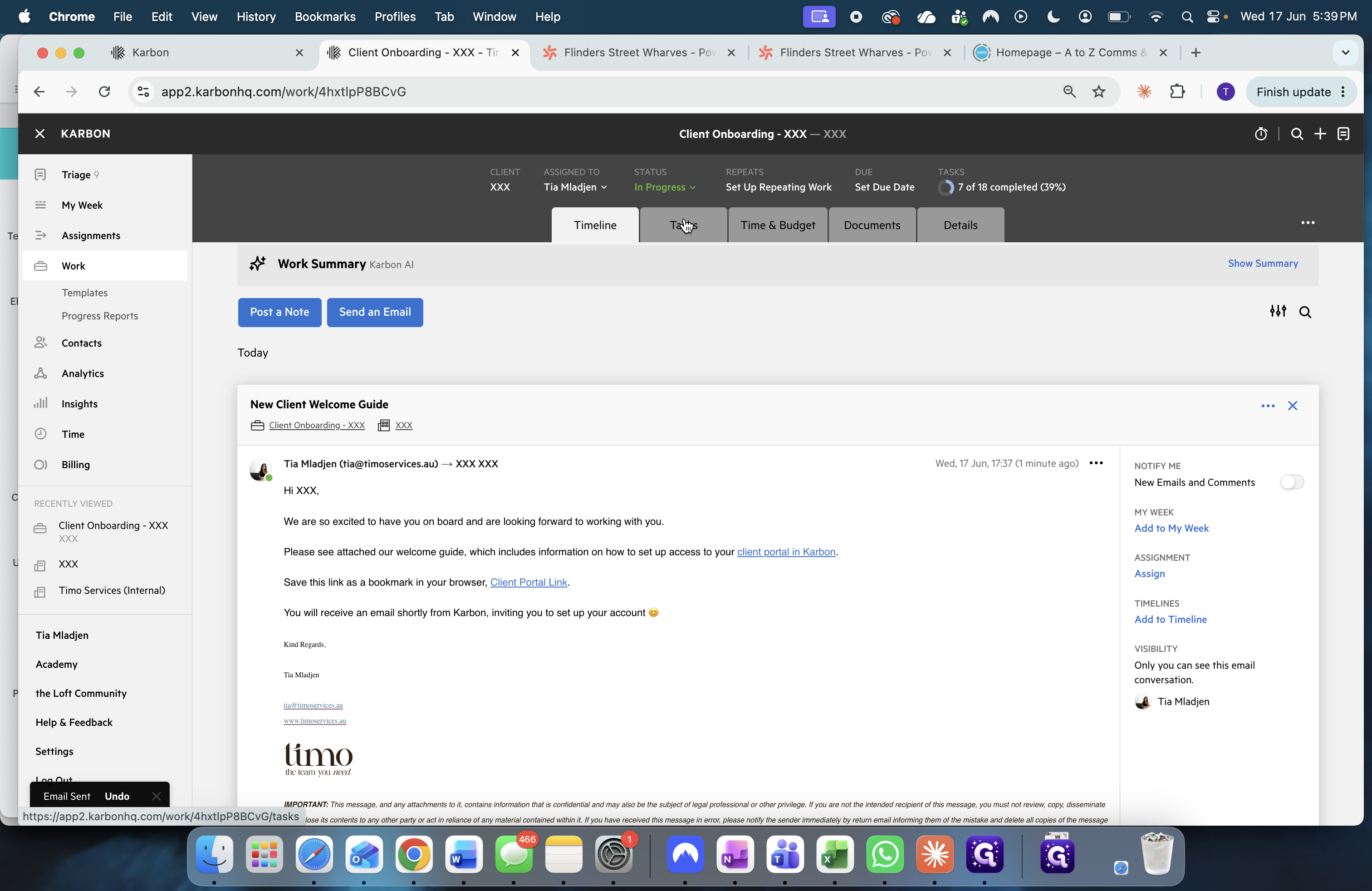1372x891 pixels.
Task: Expand the Assigned To dropdown
Action: [575, 187]
